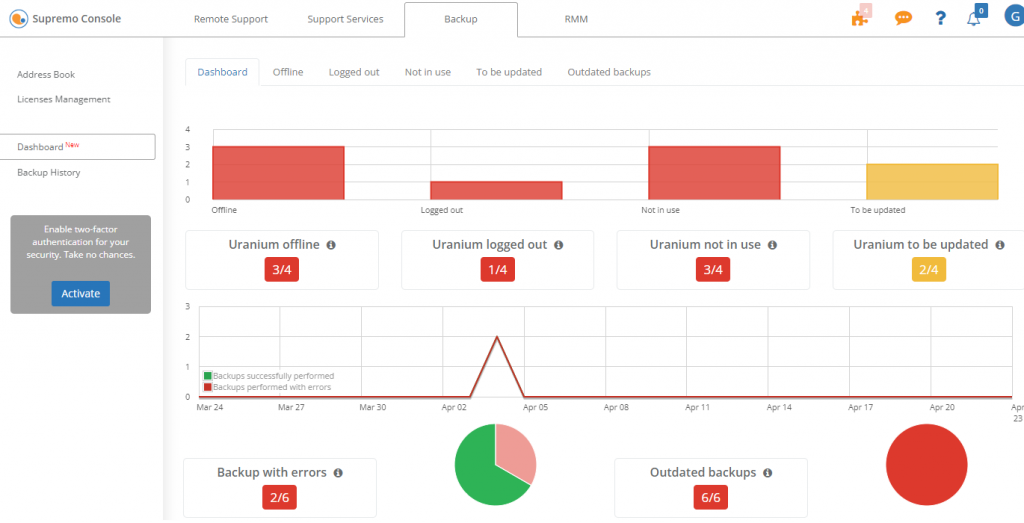Click info icon next to Uranium to be updated
The width and height of the screenshot is (1024, 523).
point(1000,245)
